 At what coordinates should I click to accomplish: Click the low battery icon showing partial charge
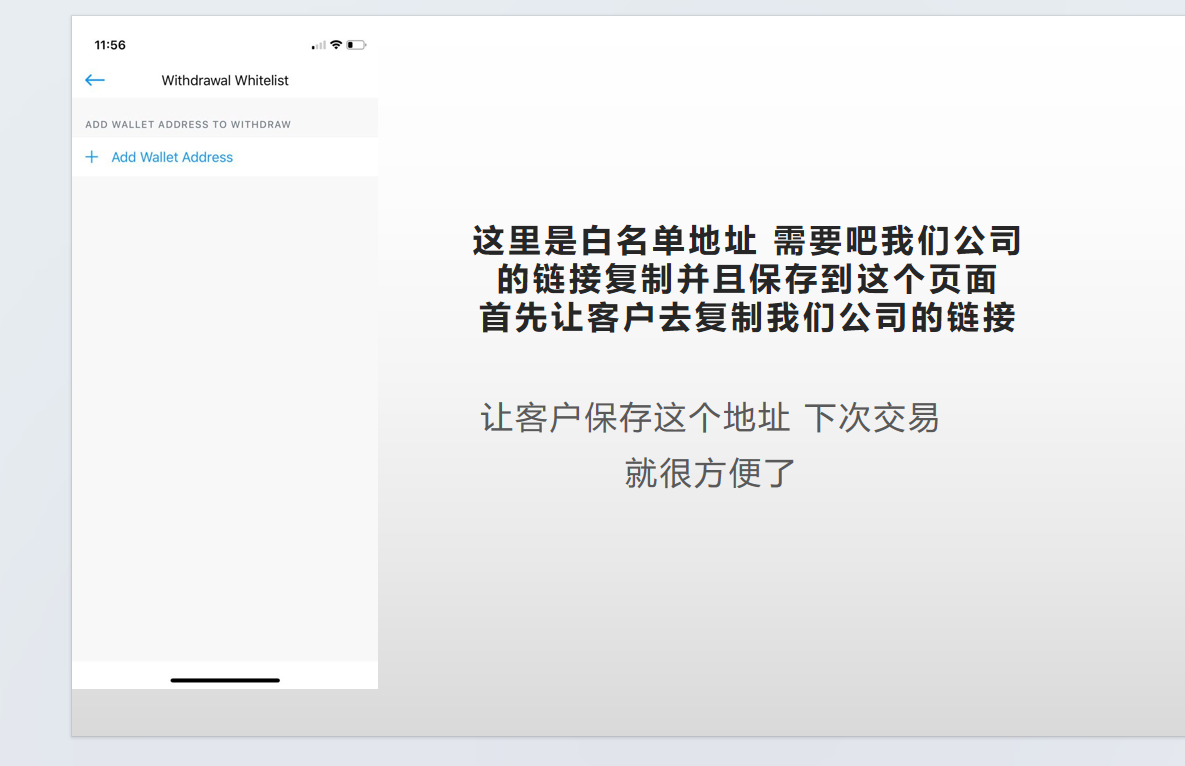358,44
